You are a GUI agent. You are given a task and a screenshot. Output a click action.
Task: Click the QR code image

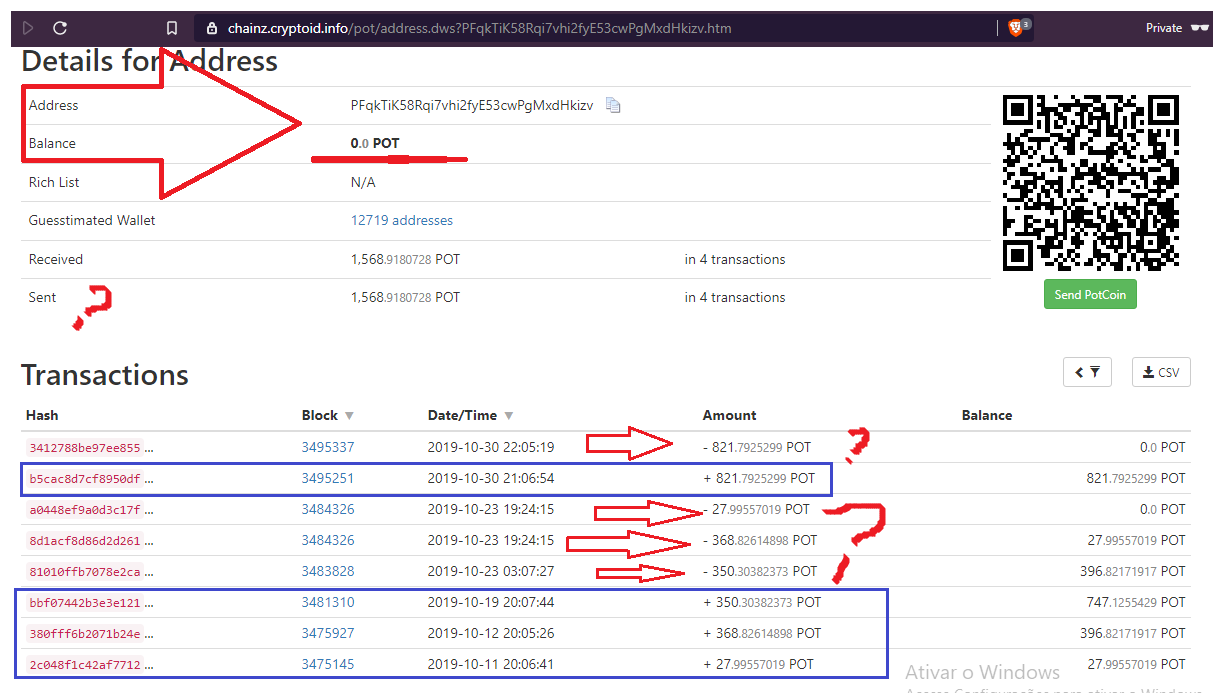1091,182
